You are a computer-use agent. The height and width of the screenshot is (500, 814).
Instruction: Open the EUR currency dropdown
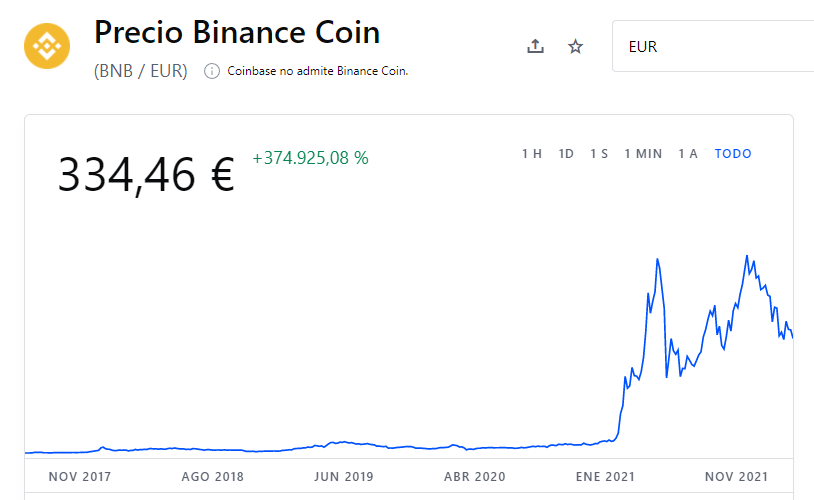click(713, 46)
